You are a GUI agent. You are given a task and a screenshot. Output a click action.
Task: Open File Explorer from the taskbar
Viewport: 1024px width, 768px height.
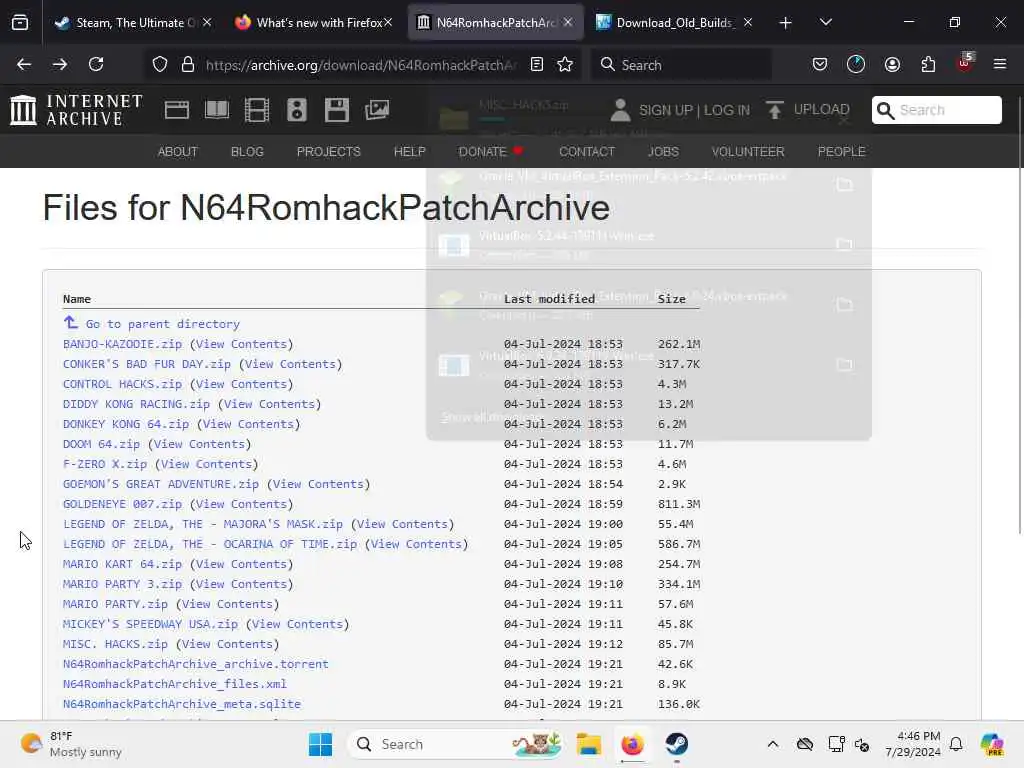tap(588, 744)
